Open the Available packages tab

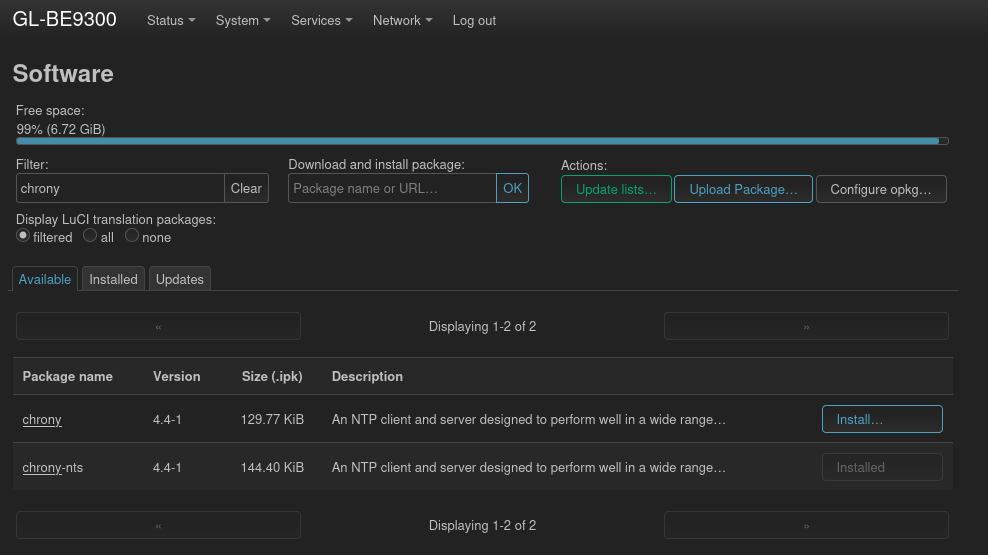(45, 279)
